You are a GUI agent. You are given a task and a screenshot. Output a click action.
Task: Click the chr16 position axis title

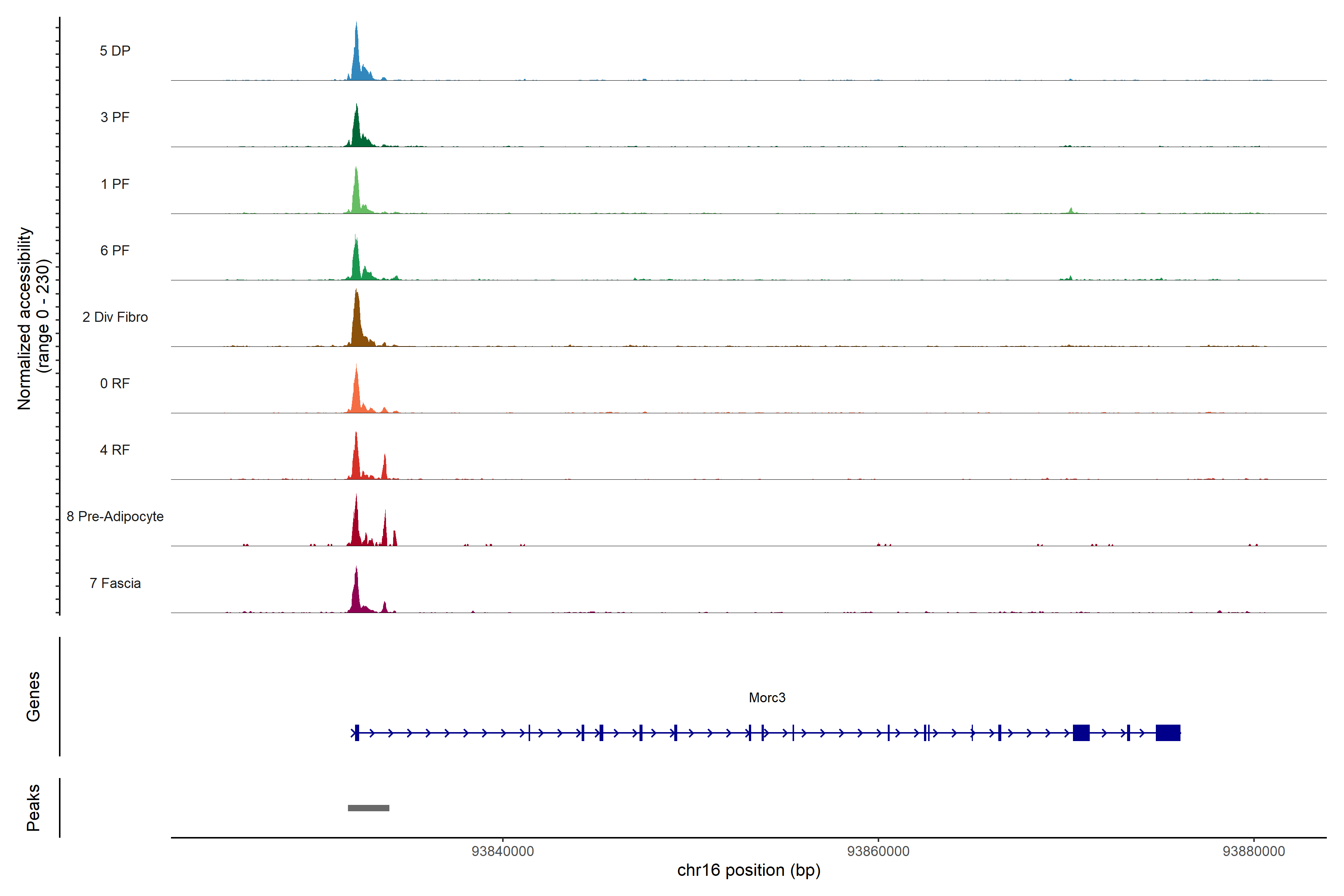click(x=749, y=870)
